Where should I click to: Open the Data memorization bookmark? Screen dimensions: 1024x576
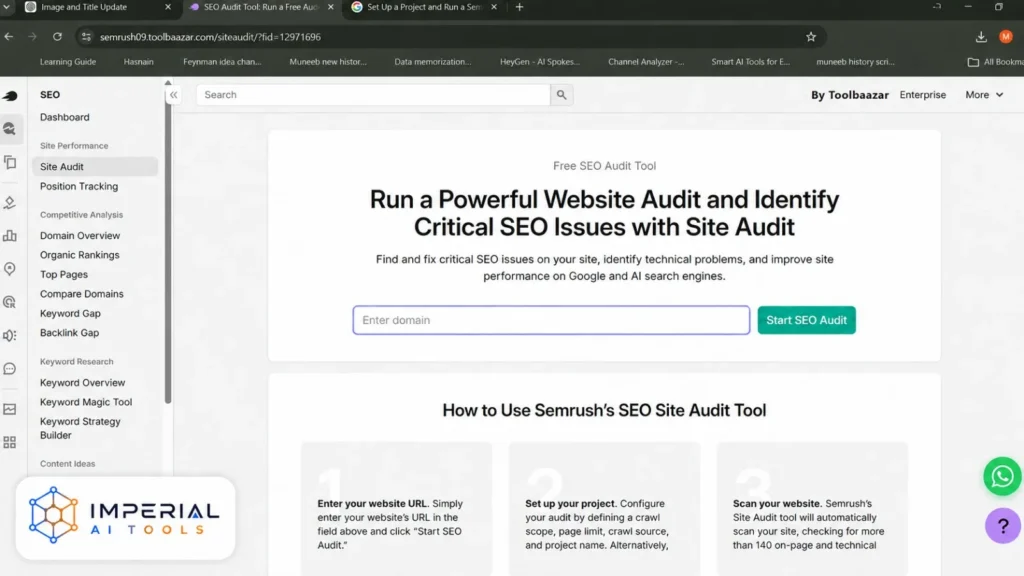(432, 61)
